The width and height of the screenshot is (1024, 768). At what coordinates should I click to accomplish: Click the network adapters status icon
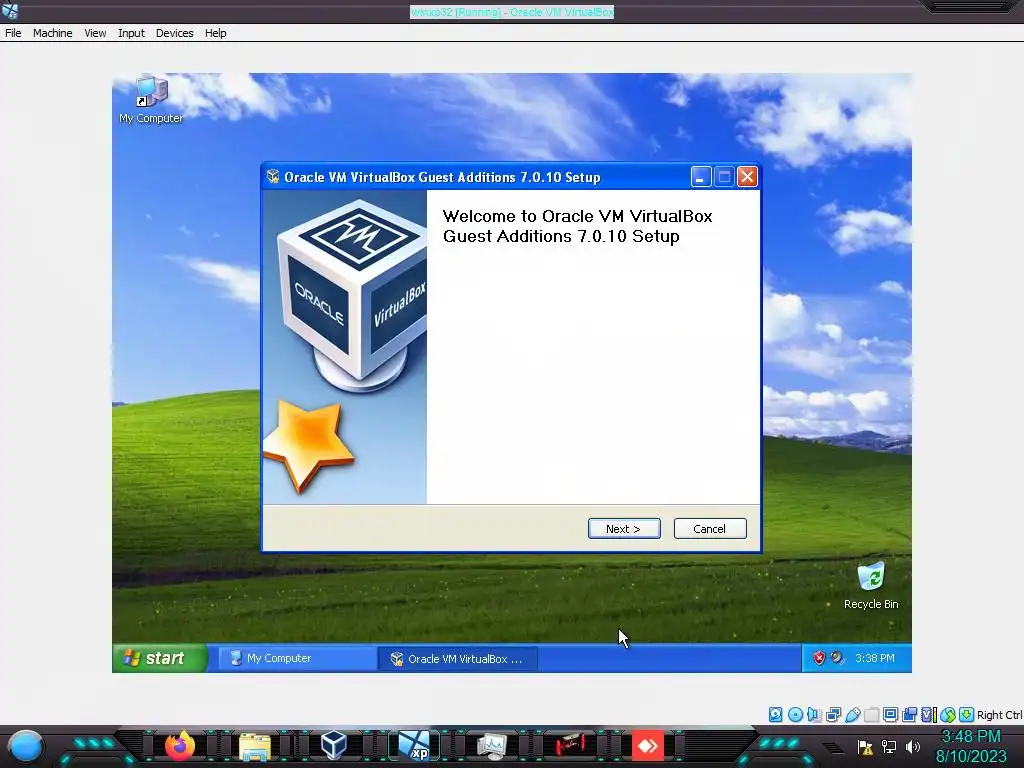click(x=833, y=714)
